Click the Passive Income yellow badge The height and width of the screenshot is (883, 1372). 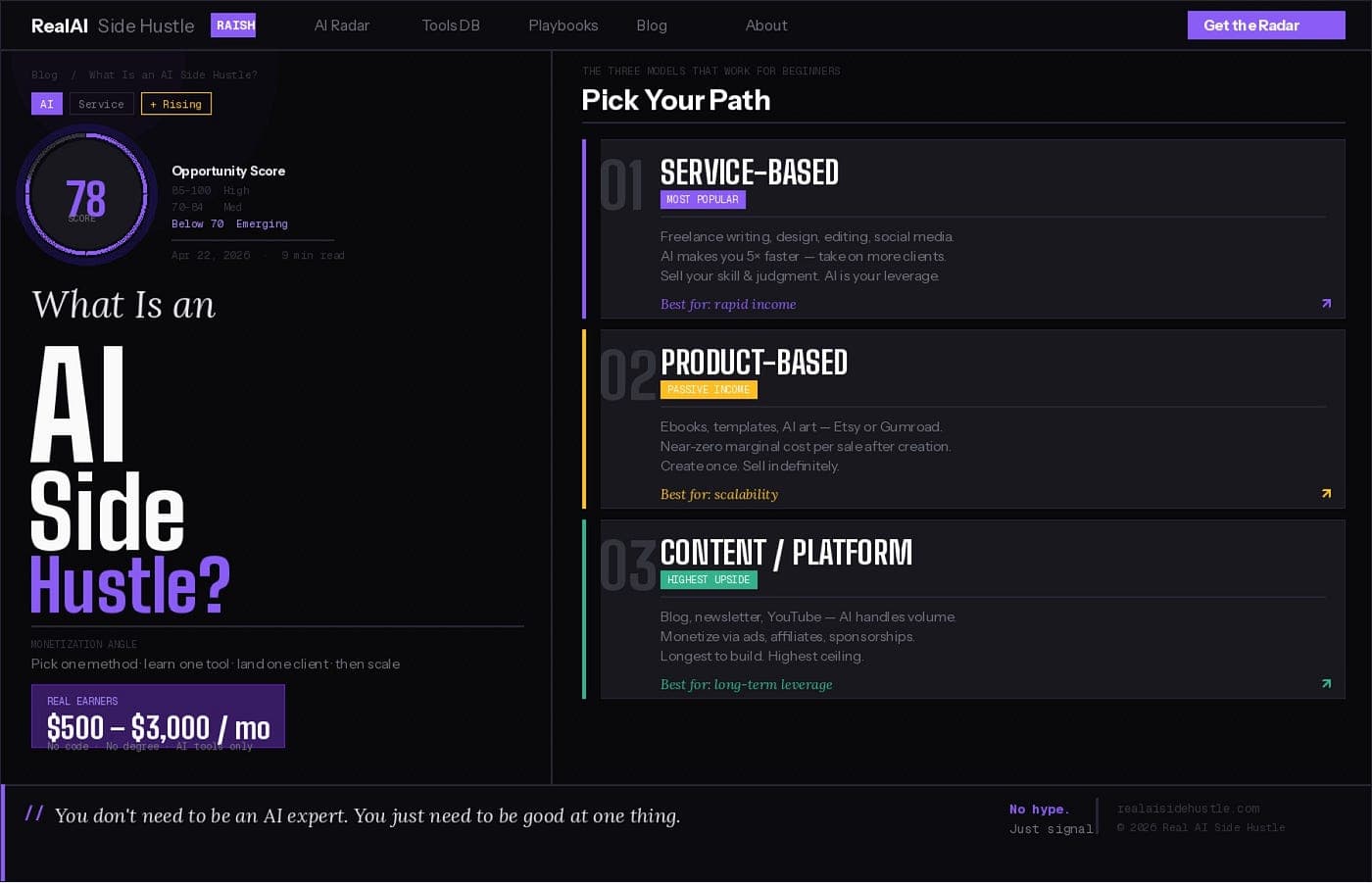pyautogui.click(x=709, y=390)
